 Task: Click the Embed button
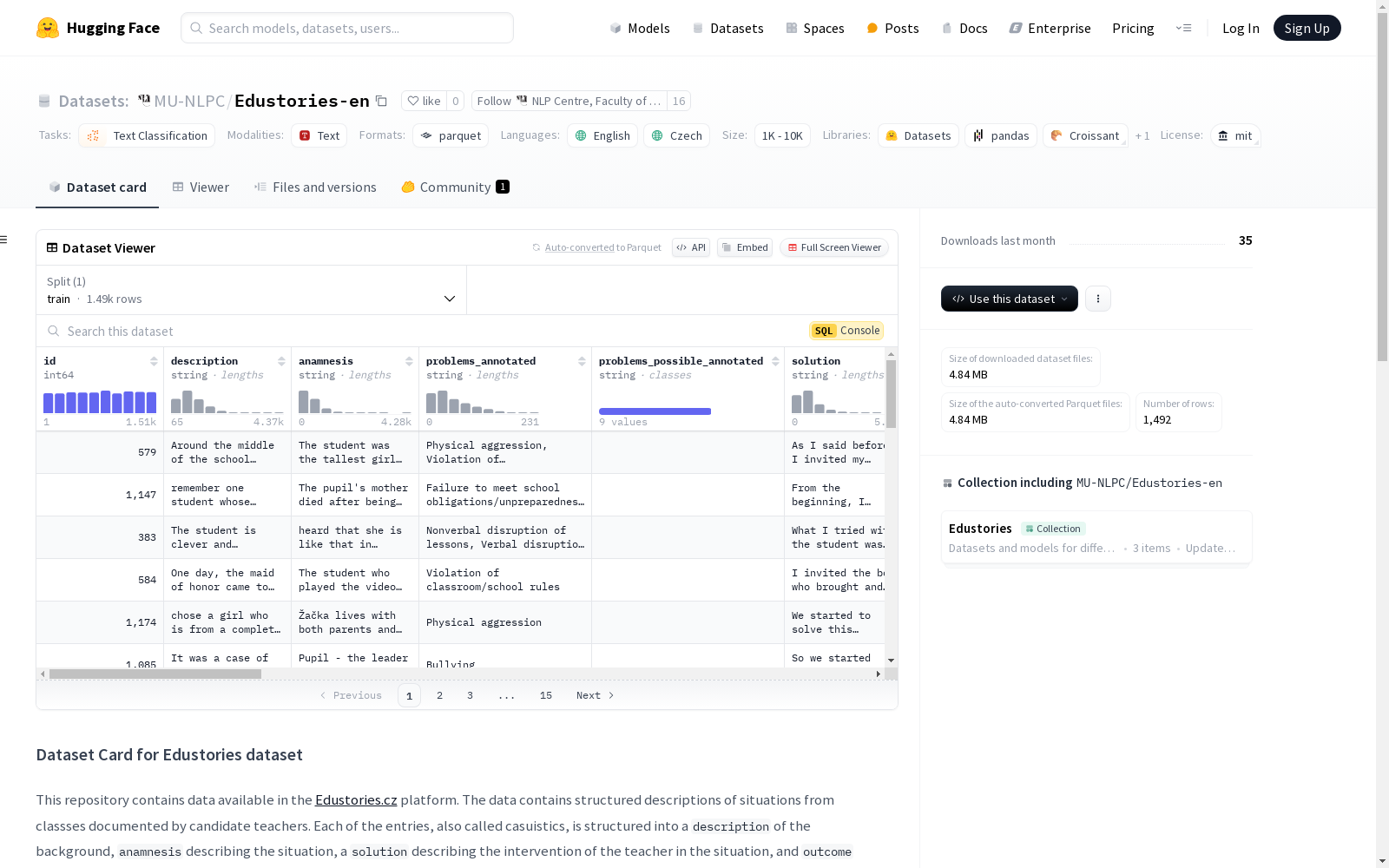click(745, 247)
